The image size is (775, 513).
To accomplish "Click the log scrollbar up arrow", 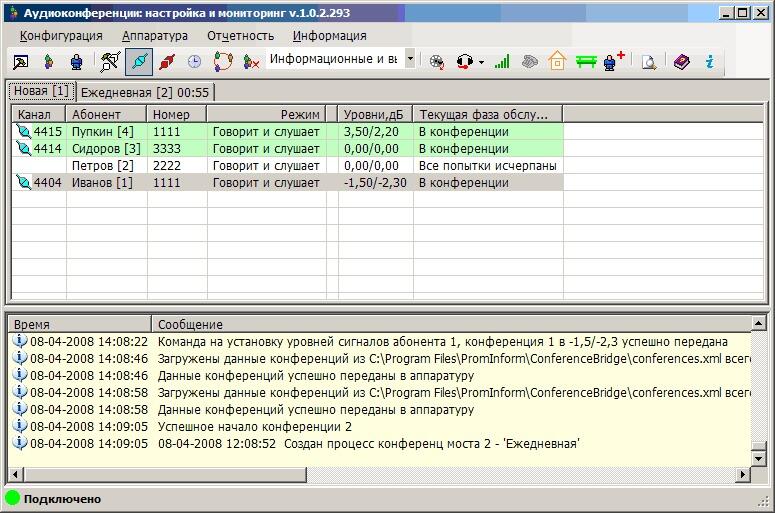I will tap(758, 323).
